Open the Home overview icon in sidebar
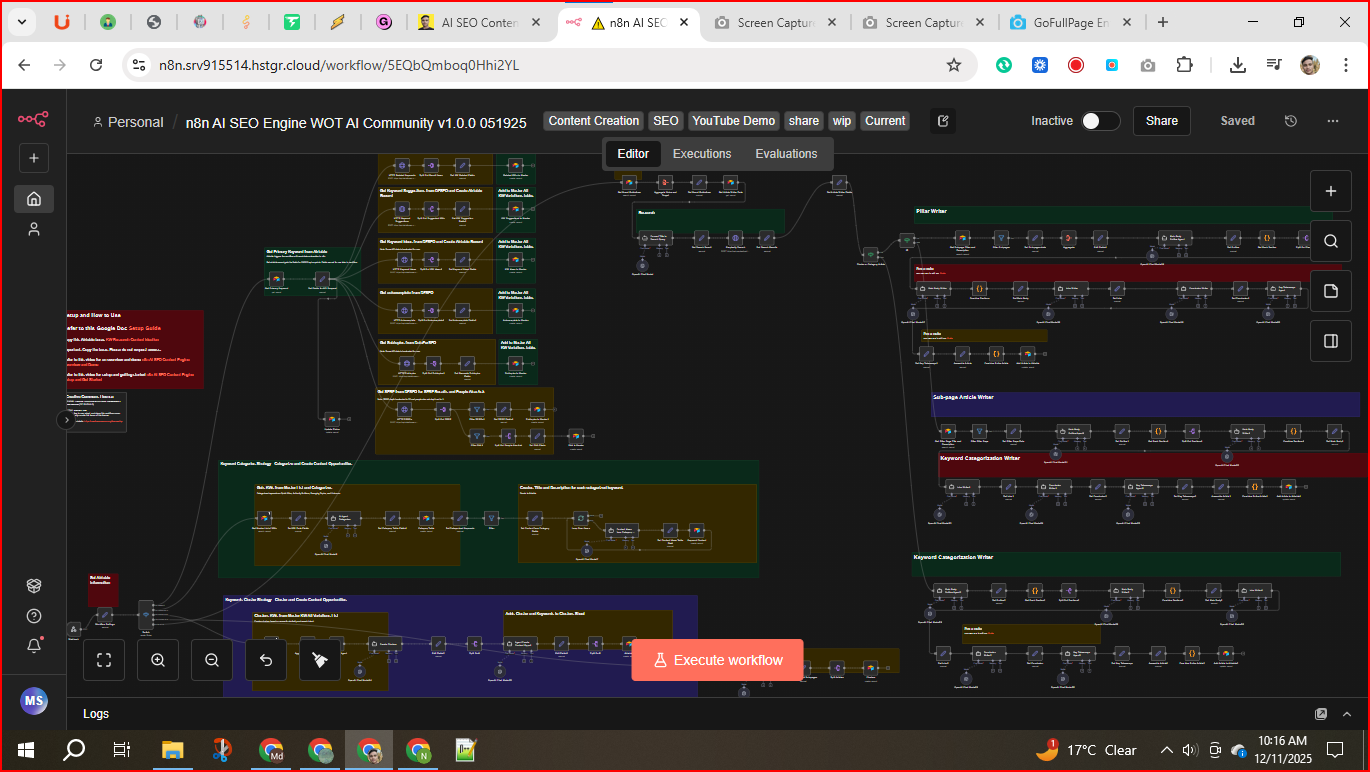Image resolution: width=1370 pixels, height=772 pixels. [x=33, y=199]
